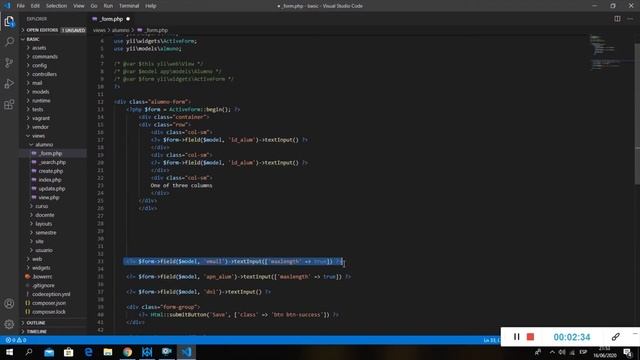The height and width of the screenshot is (360, 640).
Task: Open the Run and Debug view
Action: tap(9, 84)
